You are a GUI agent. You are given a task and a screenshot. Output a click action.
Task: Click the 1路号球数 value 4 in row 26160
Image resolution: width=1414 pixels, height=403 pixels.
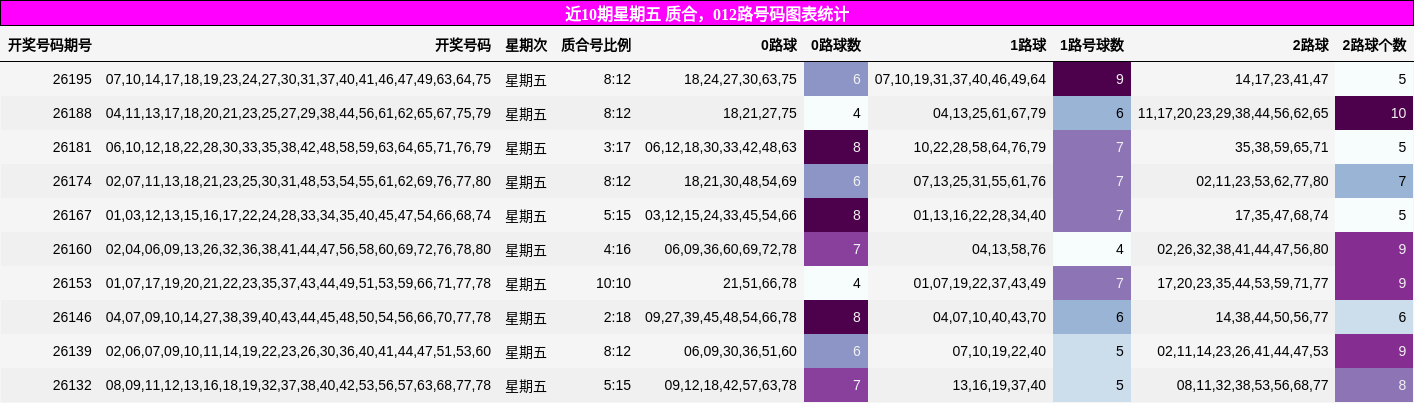click(1092, 249)
